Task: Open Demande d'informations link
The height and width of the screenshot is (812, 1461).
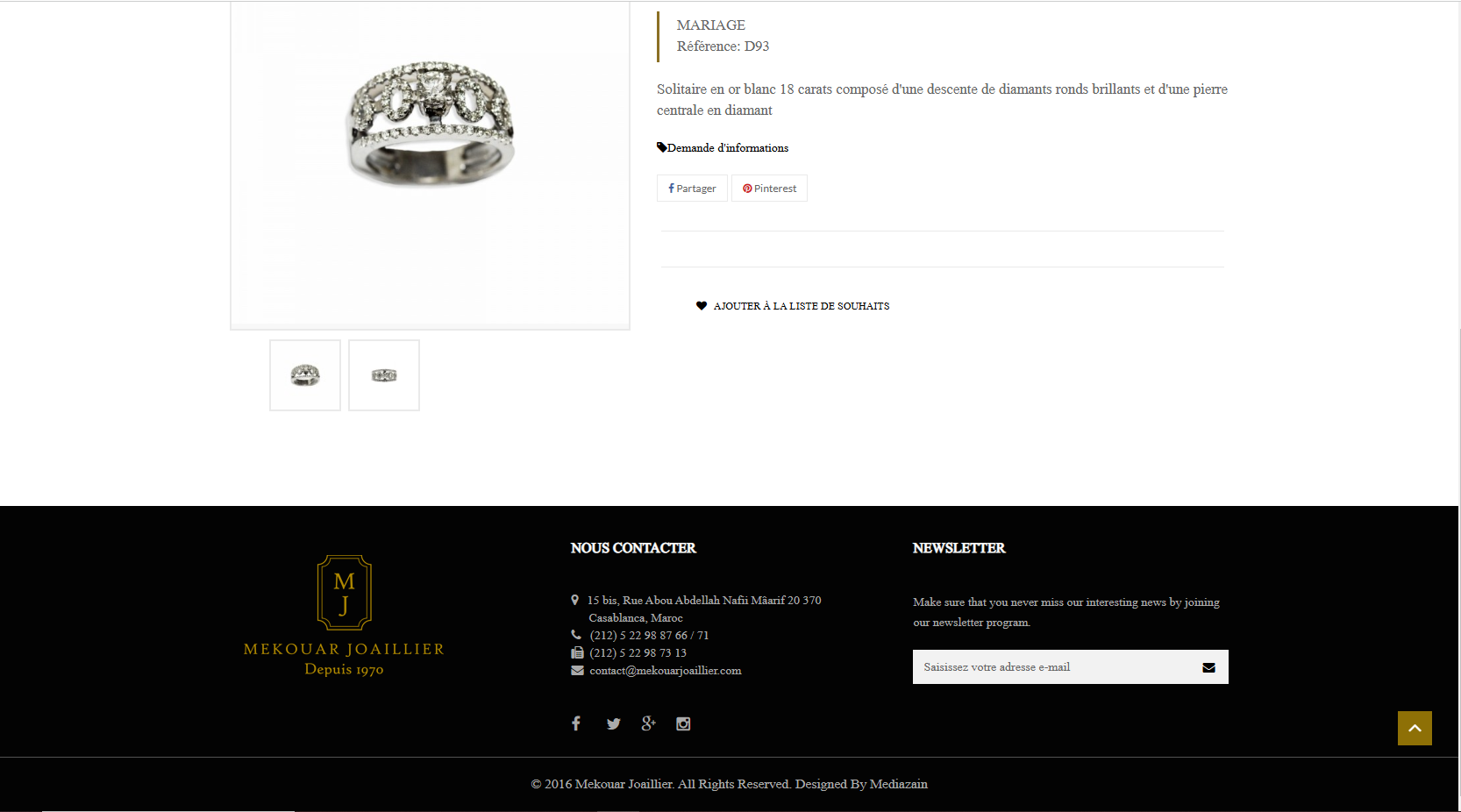Action: [x=728, y=148]
